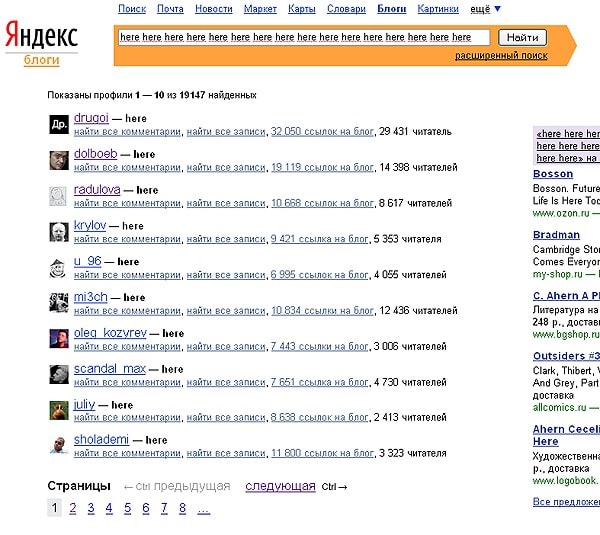Open 6 995 ссылок на блог link

tap(320, 275)
